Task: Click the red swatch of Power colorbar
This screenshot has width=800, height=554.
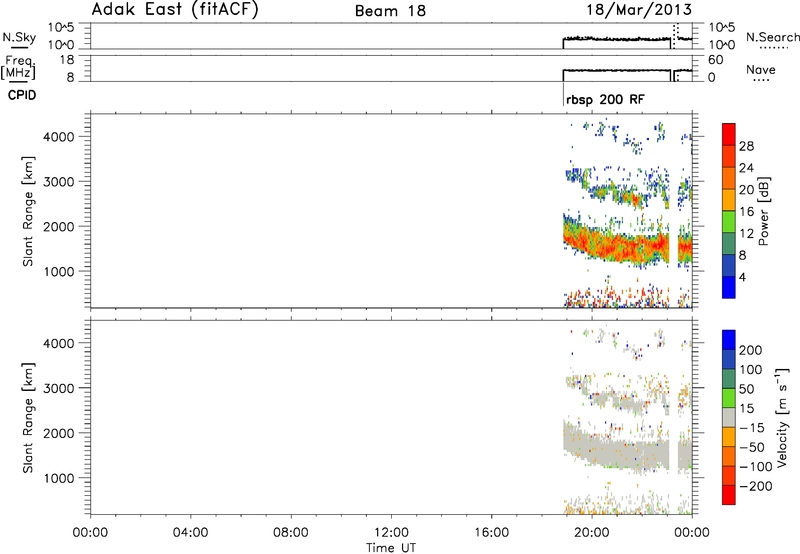Action: 729,135
